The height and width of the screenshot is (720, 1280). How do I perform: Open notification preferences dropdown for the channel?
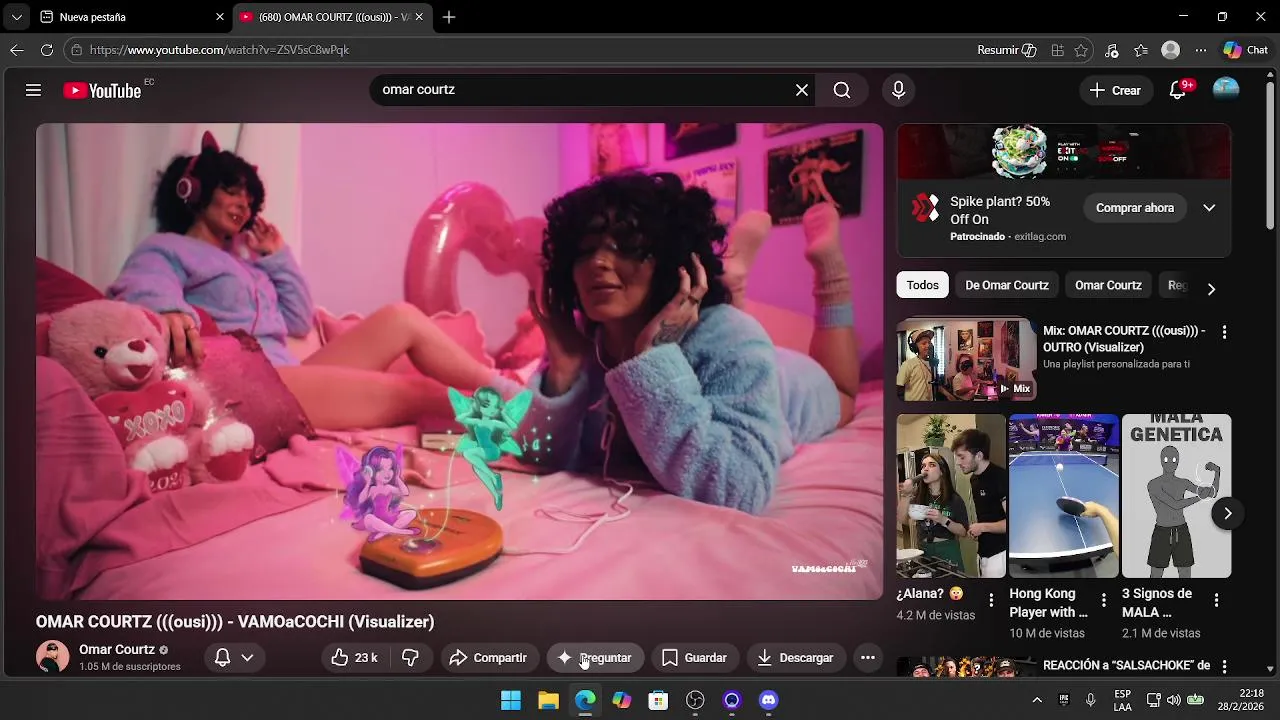pyautogui.click(x=235, y=658)
